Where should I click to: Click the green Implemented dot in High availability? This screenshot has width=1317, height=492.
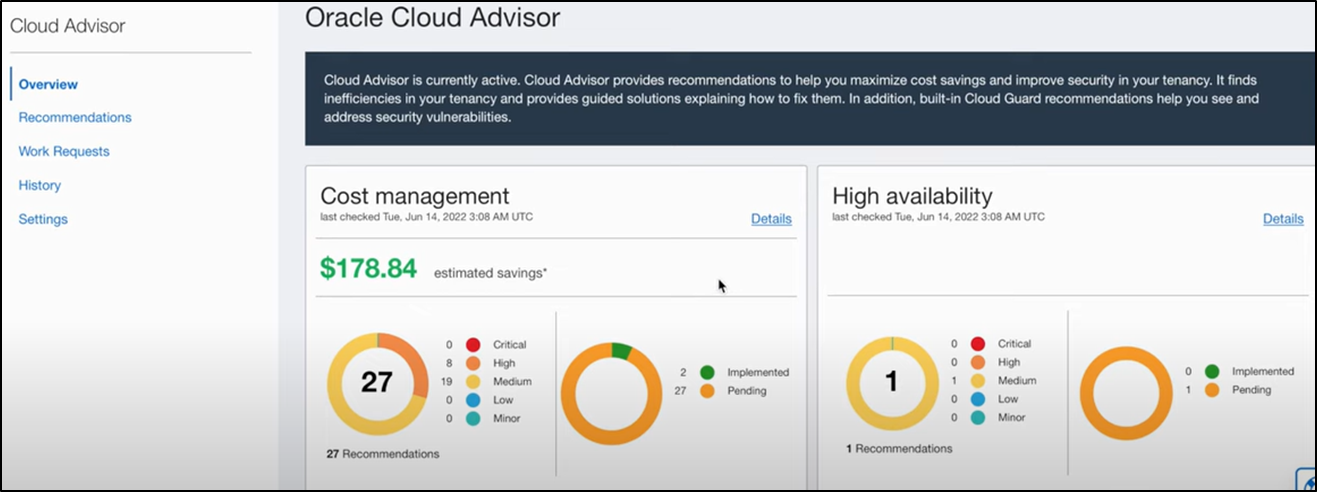(x=1211, y=371)
